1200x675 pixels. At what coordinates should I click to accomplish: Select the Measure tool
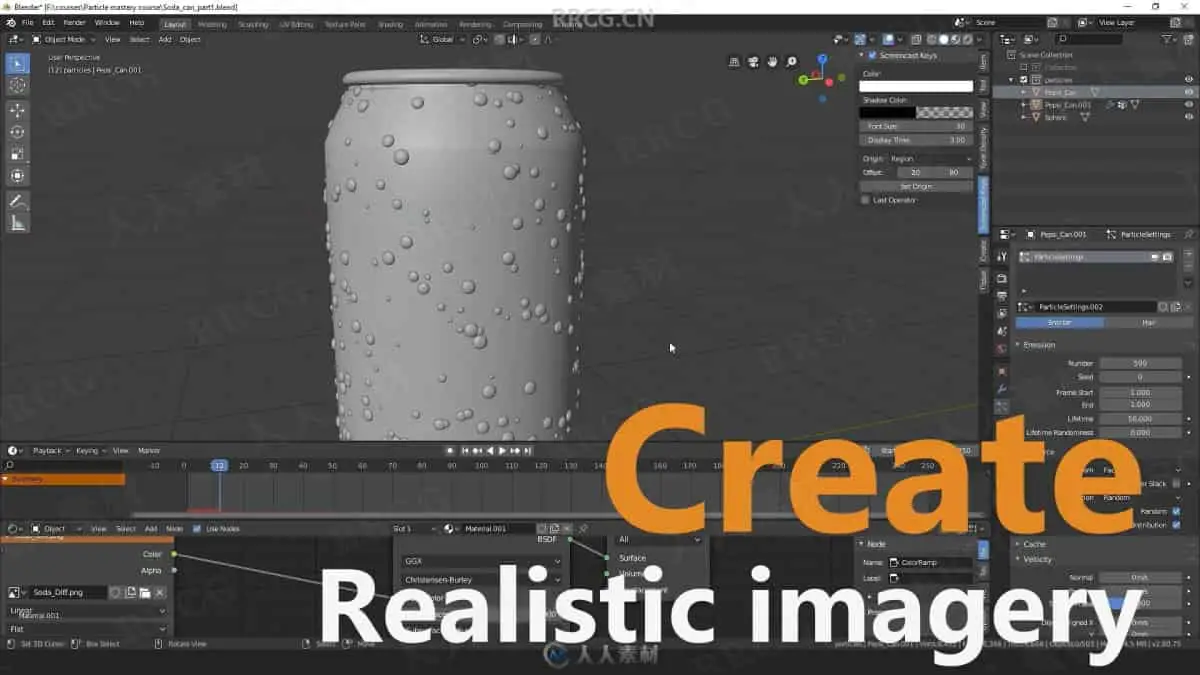pyautogui.click(x=17, y=223)
